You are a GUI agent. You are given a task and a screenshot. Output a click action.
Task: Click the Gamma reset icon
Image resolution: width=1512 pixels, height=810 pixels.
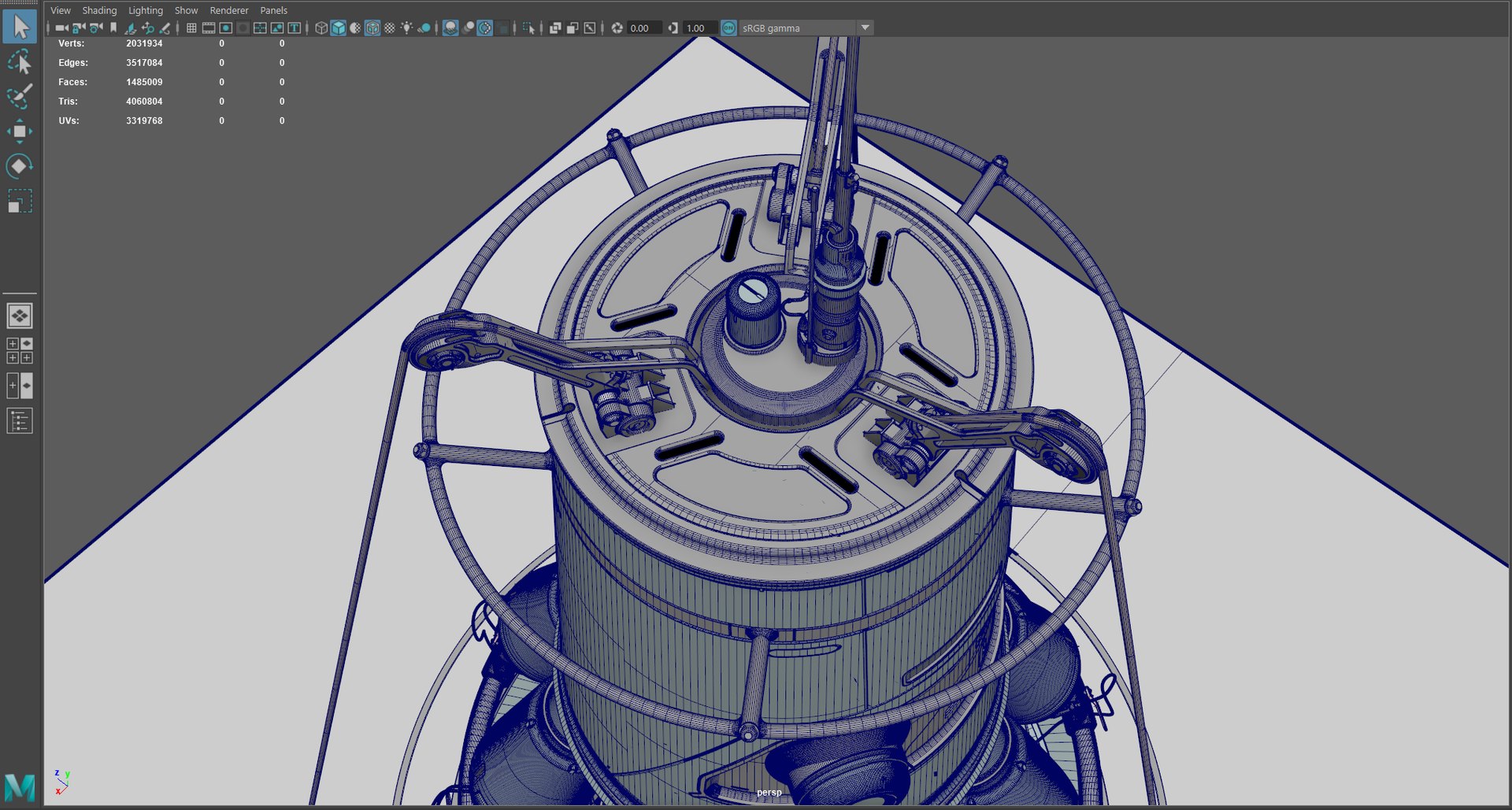(x=673, y=28)
